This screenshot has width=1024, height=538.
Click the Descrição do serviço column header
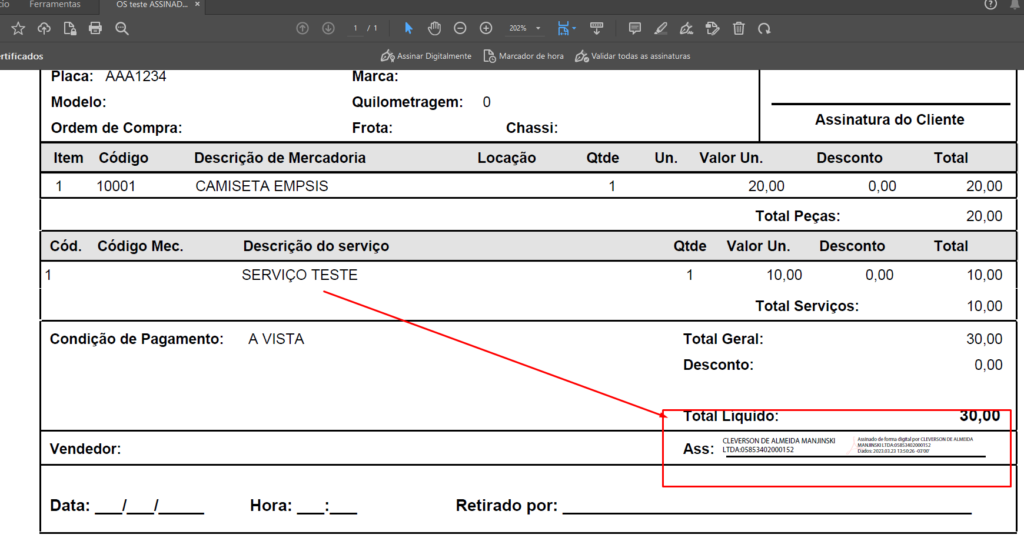[315, 246]
